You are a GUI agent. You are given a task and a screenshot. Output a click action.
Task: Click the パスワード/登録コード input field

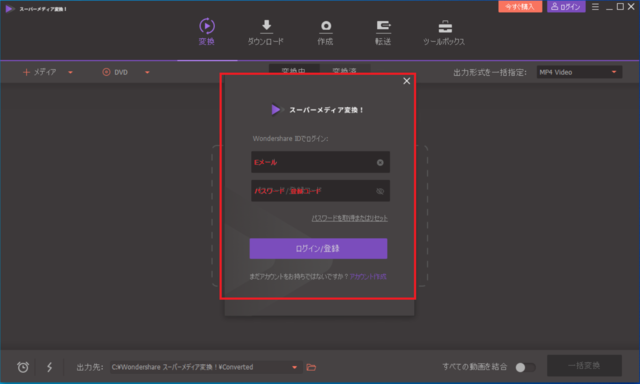pos(320,191)
